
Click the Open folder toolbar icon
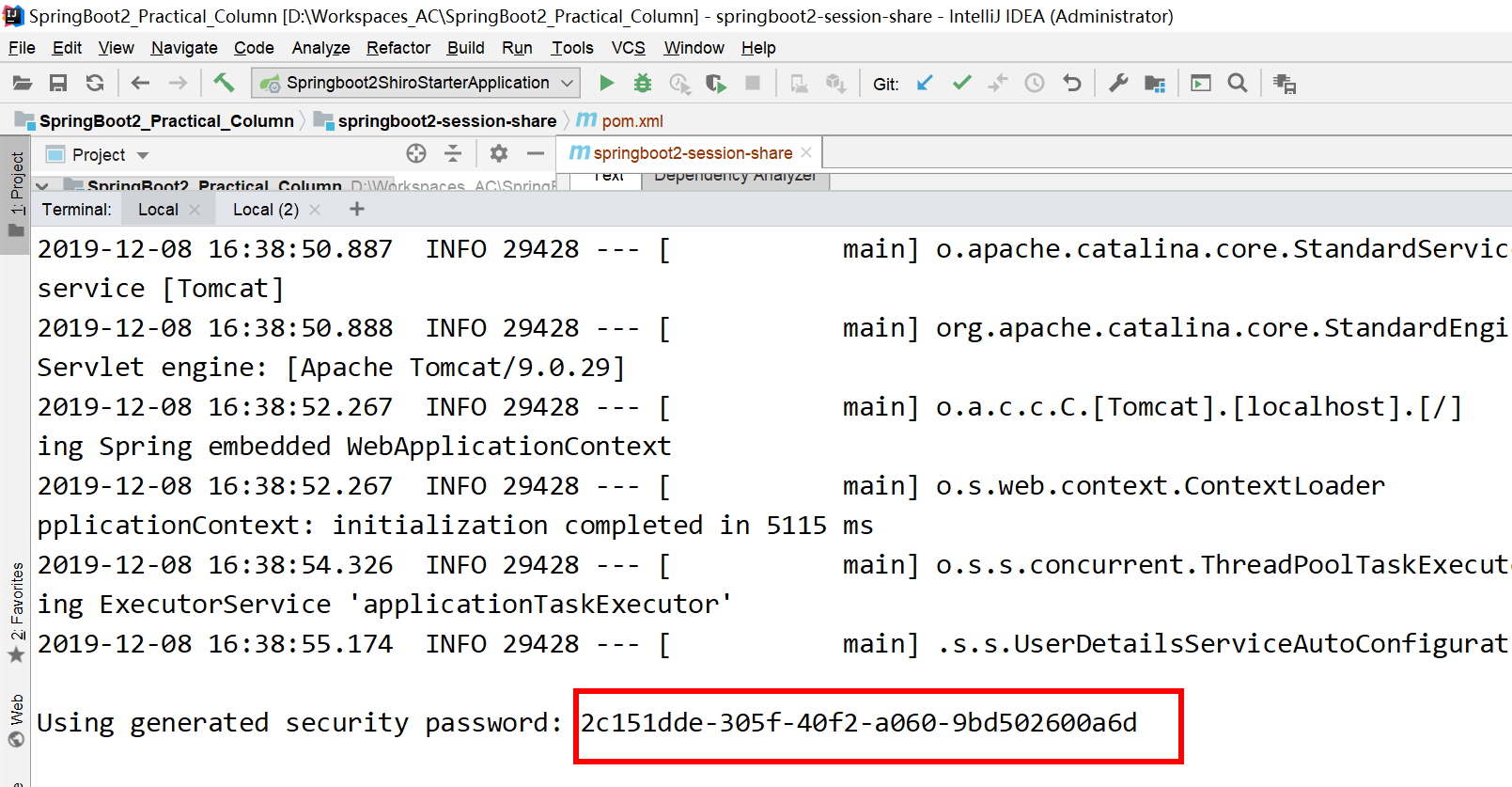(23, 84)
